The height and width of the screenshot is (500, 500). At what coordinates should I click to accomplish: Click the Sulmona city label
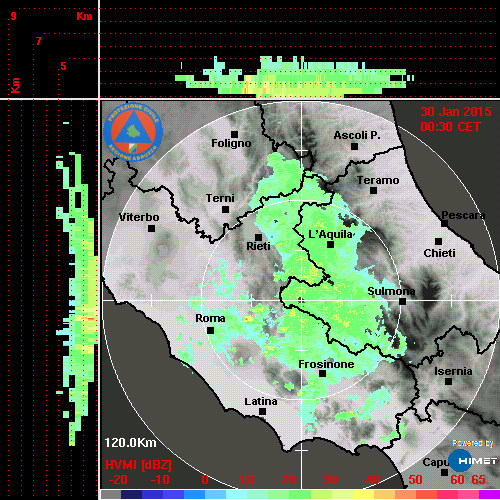391,291
